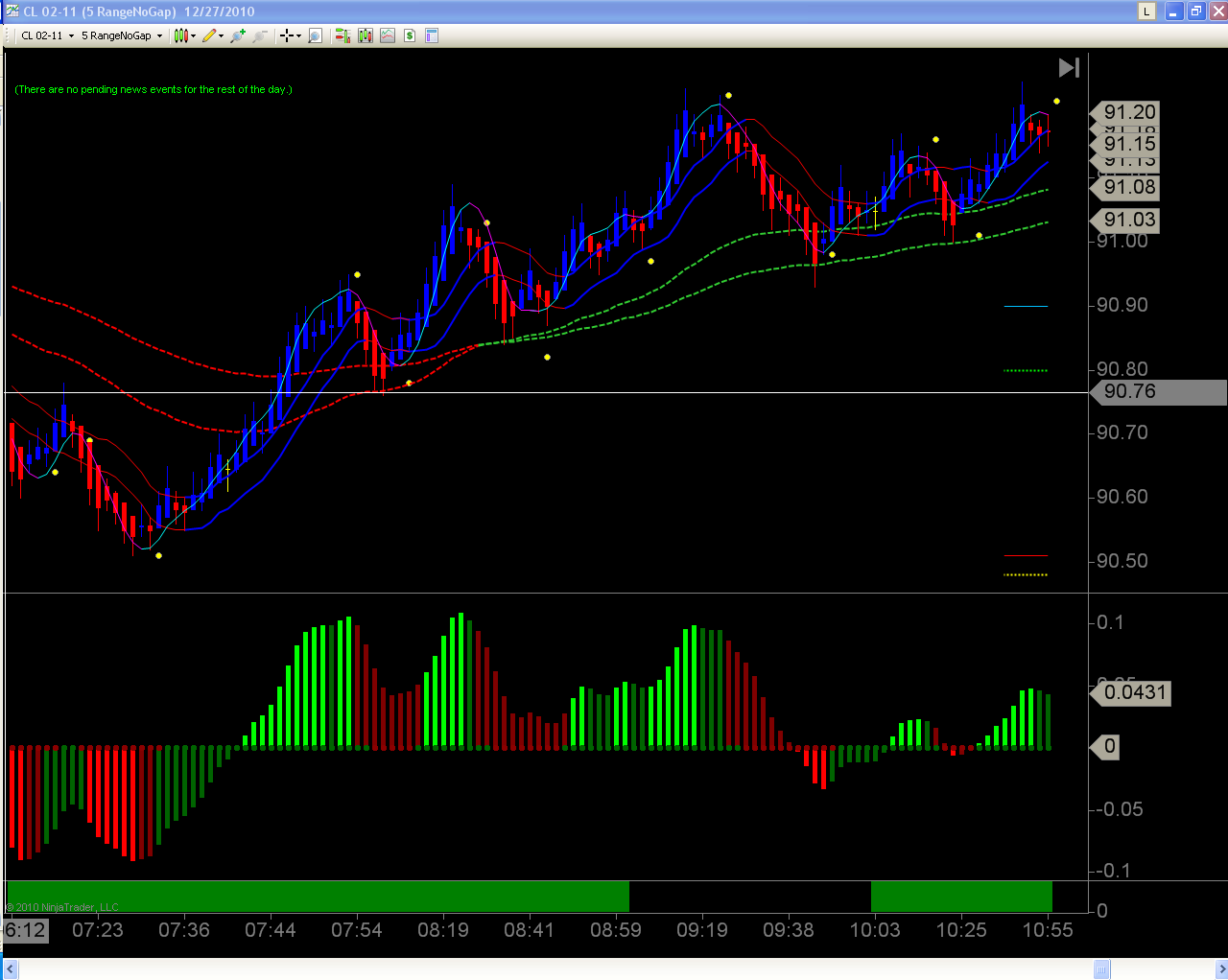Click the greyed zoom out magnifier icon
This screenshot has width=1228, height=980.
tap(260, 35)
